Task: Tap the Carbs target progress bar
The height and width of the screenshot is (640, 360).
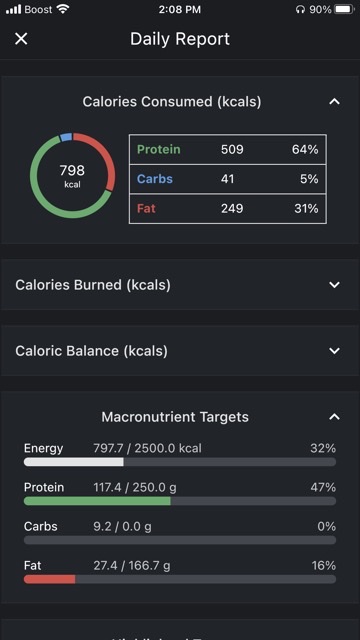Action: tap(180, 540)
